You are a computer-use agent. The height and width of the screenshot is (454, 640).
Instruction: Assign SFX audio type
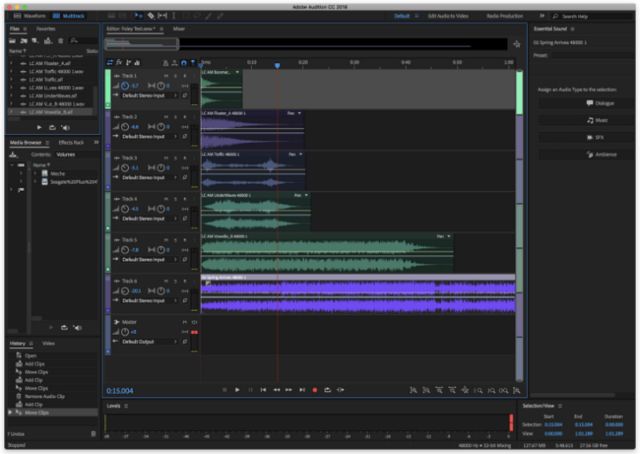(586, 138)
